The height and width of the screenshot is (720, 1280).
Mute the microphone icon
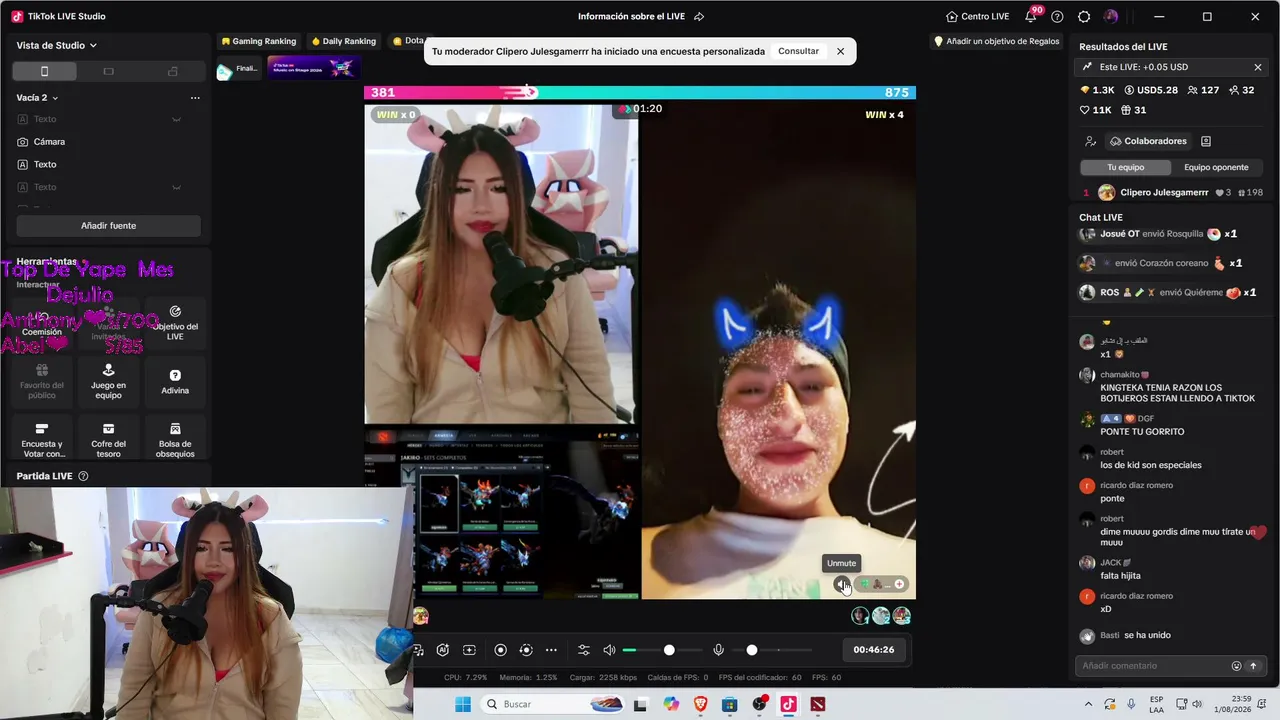pos(718,650)
